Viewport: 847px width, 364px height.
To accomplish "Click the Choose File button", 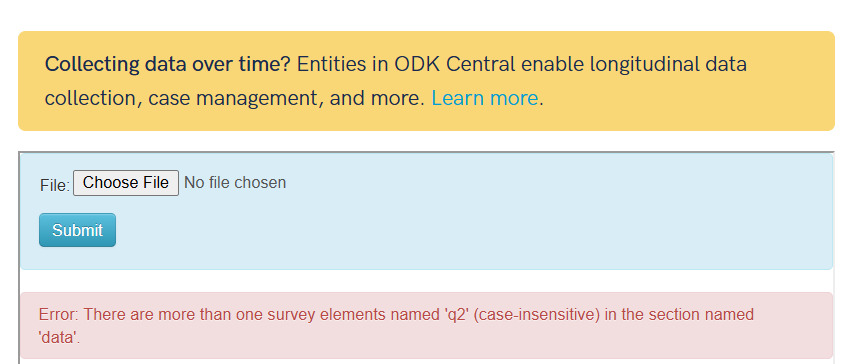I will coord(126,183).
